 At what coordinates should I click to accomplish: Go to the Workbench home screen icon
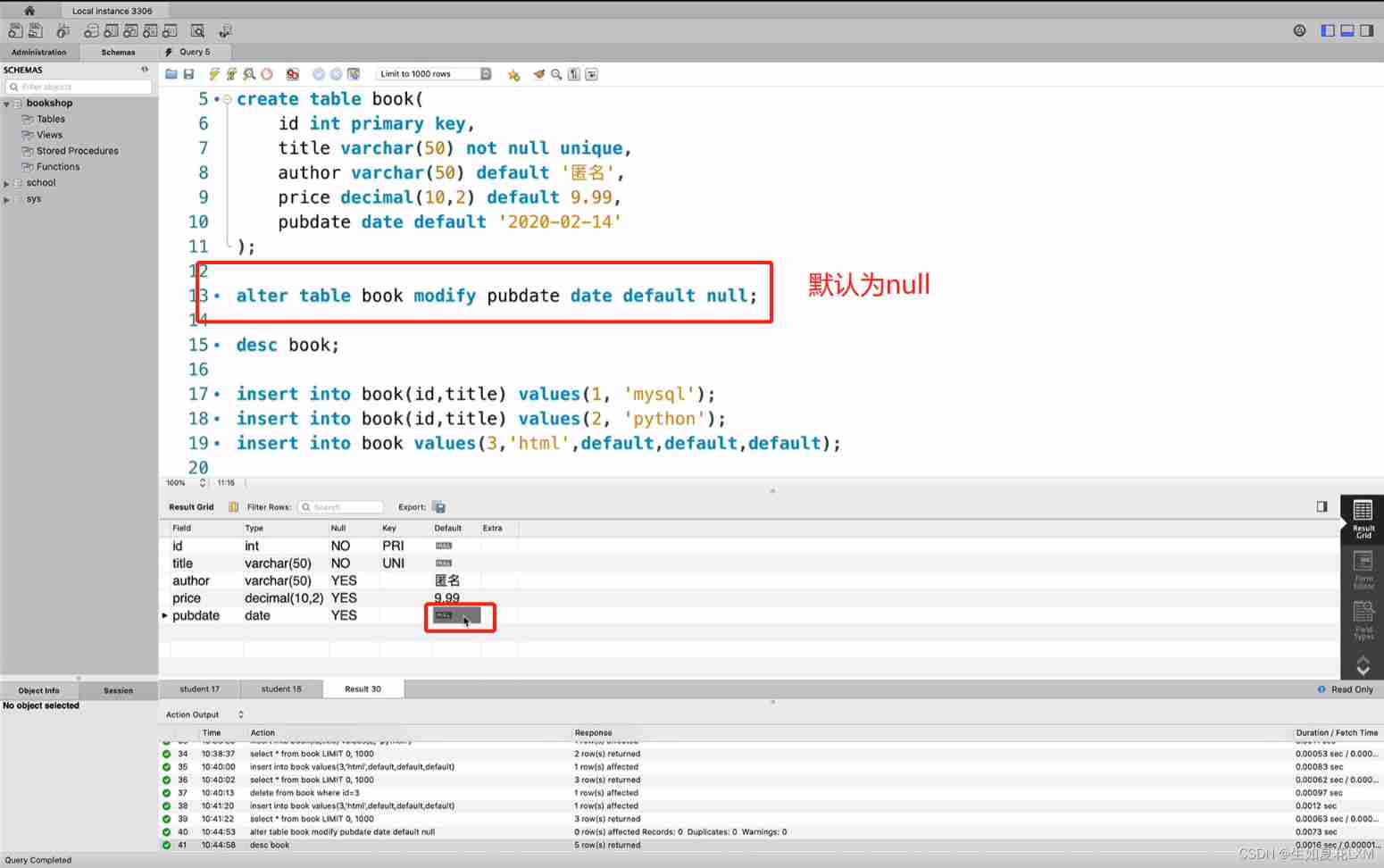(x=29, y=11)
